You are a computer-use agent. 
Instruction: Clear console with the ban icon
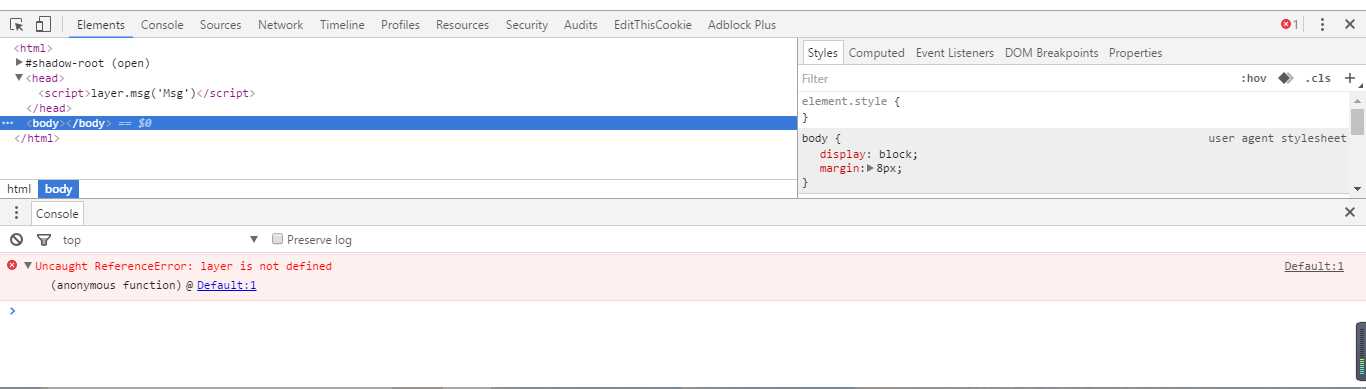coord(16,240)
